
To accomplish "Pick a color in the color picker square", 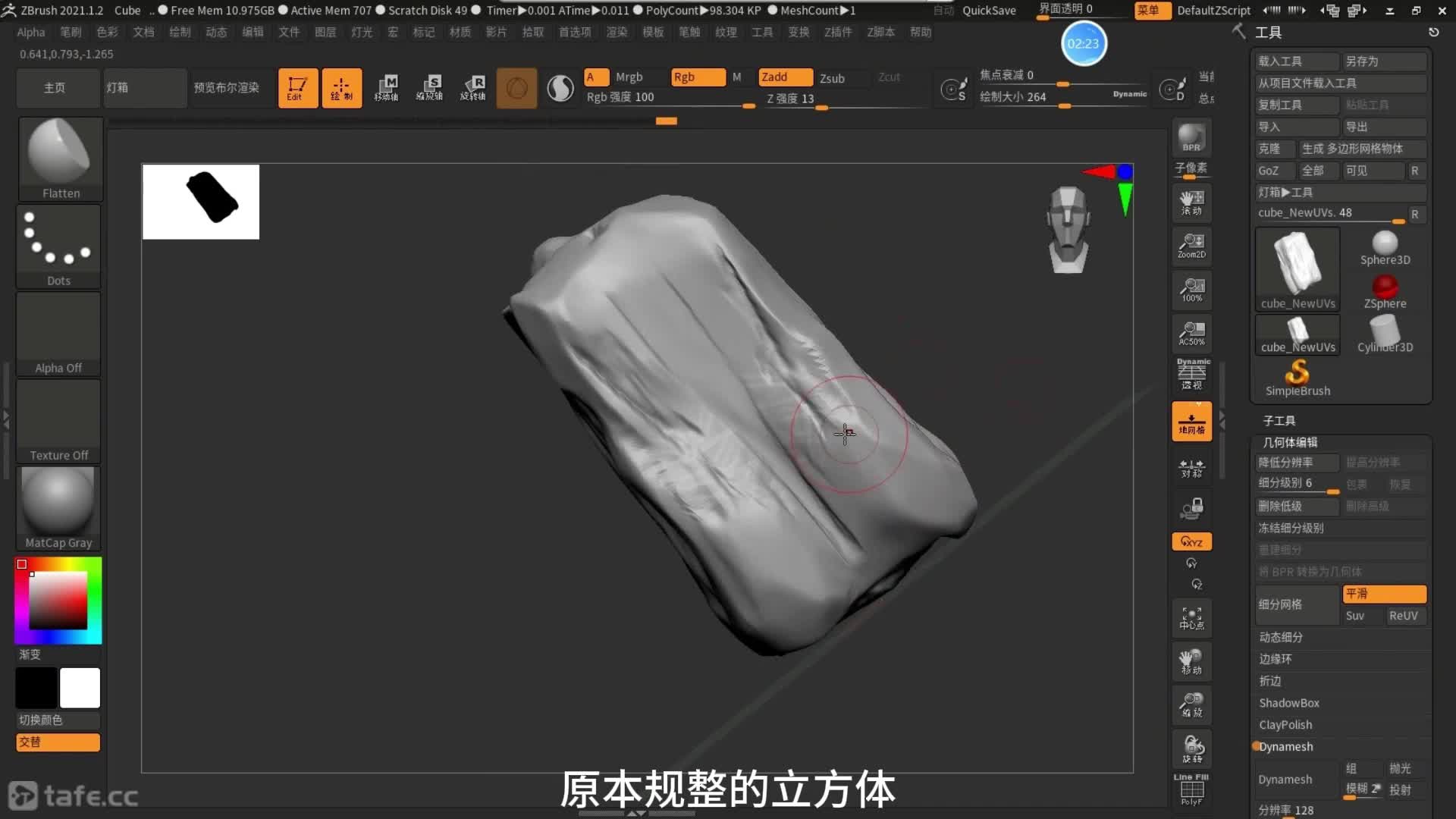I will point(58,599).
